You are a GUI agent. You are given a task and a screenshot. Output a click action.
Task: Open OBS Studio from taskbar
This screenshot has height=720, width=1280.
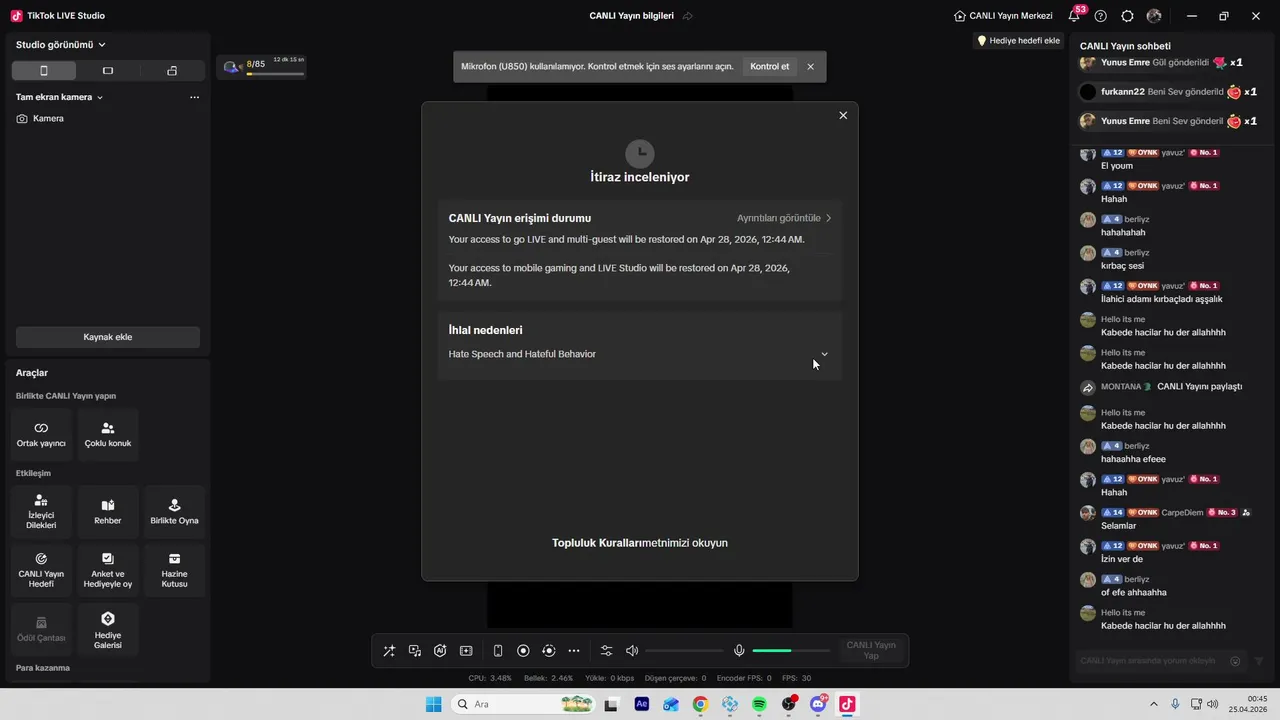(789, 704)
